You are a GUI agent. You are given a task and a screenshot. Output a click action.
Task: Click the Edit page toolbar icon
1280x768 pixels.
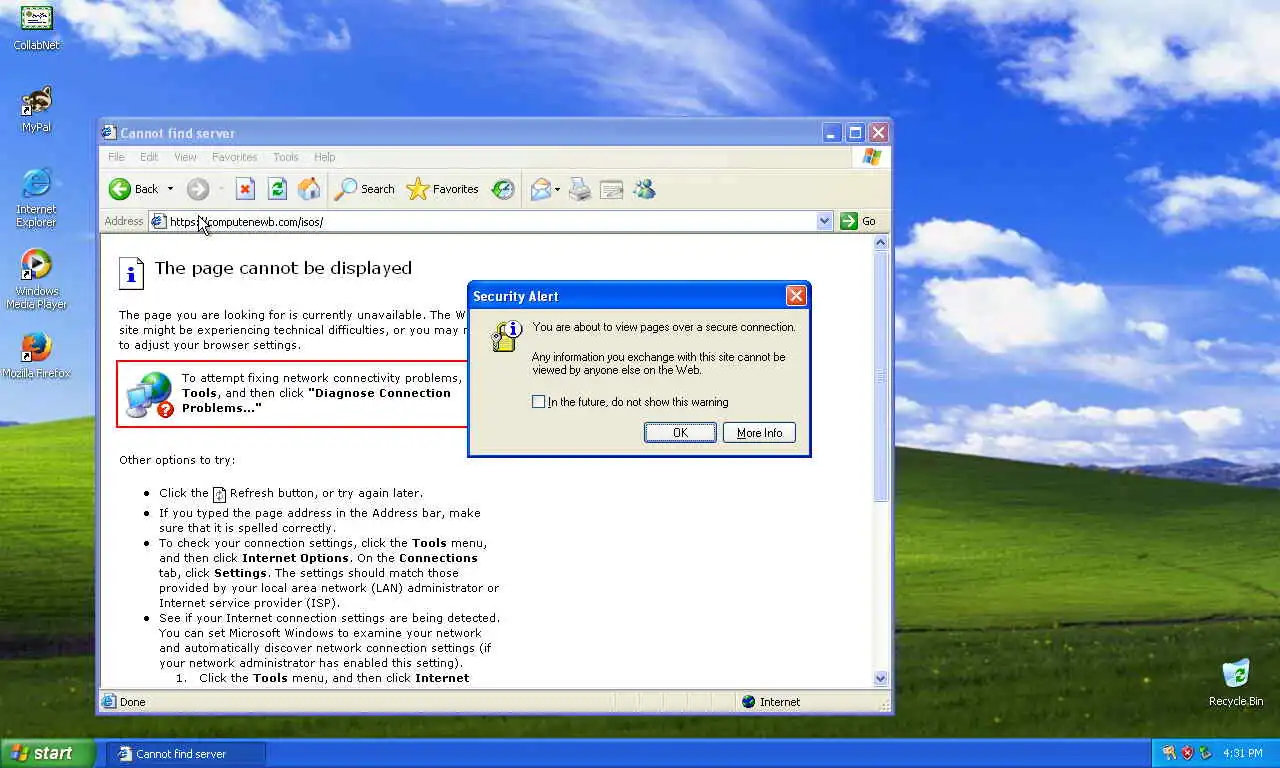[x=612, y=189]
